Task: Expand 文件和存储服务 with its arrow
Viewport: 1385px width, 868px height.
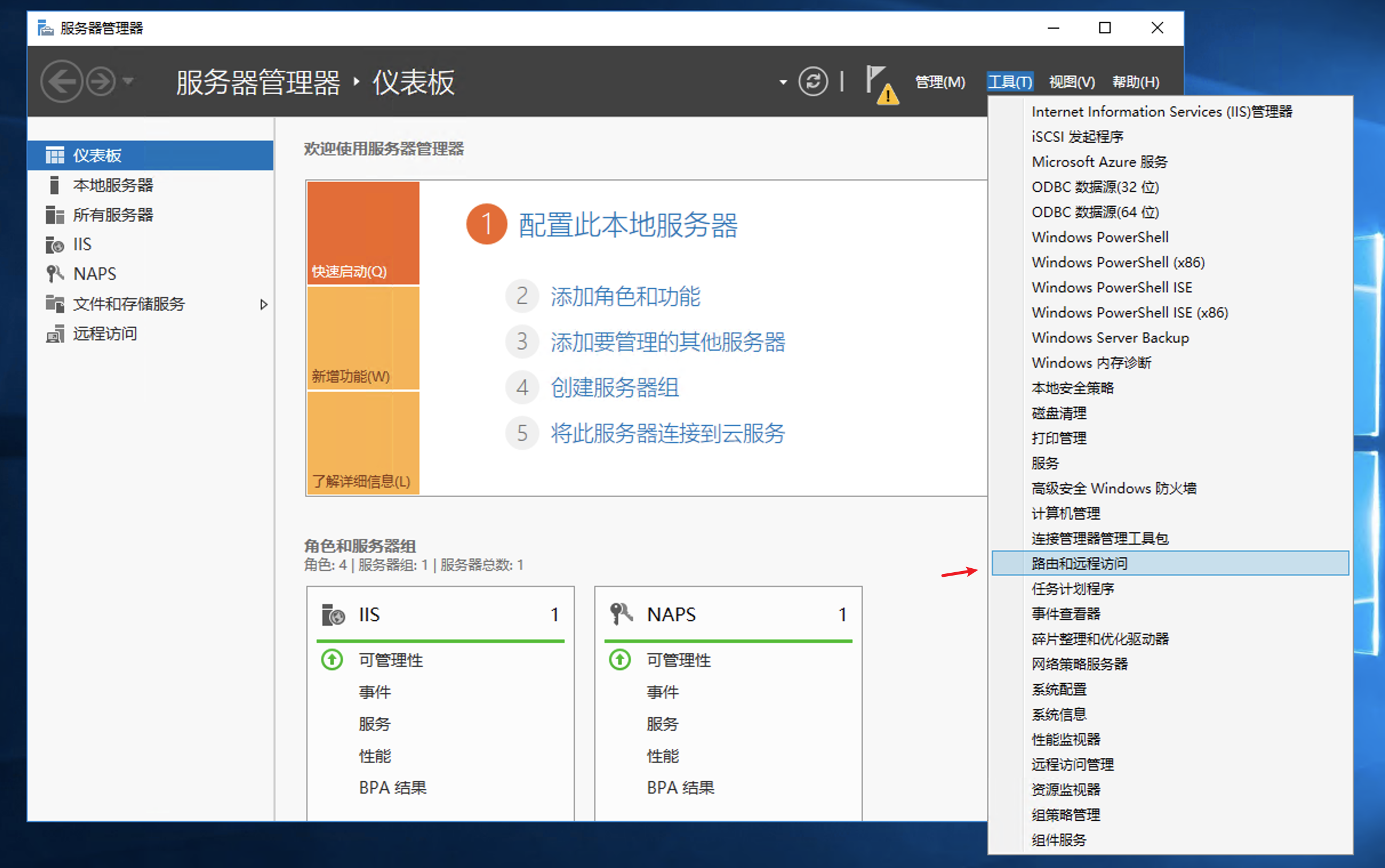Action: [x=265, y=305]
